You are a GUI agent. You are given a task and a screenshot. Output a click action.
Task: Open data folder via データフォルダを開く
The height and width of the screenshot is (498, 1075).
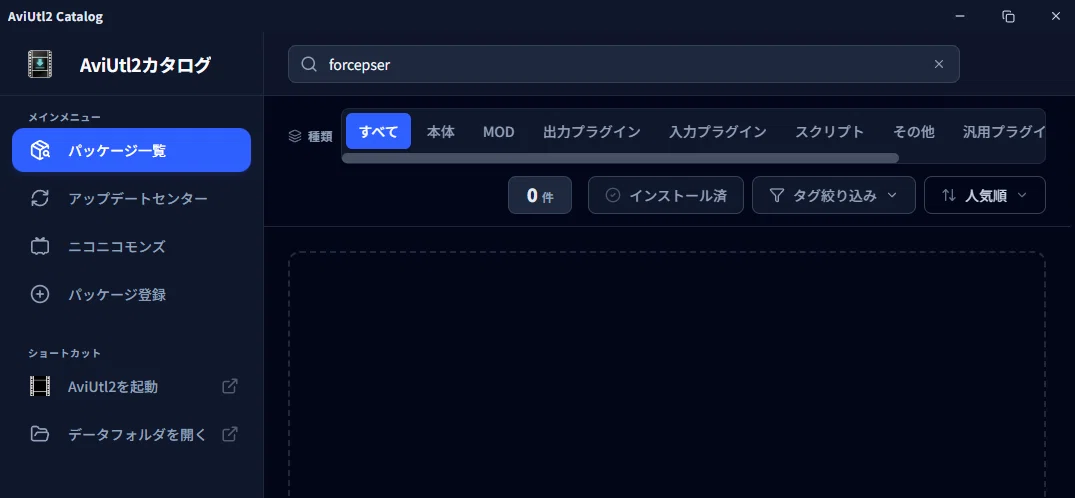(132, 434)
